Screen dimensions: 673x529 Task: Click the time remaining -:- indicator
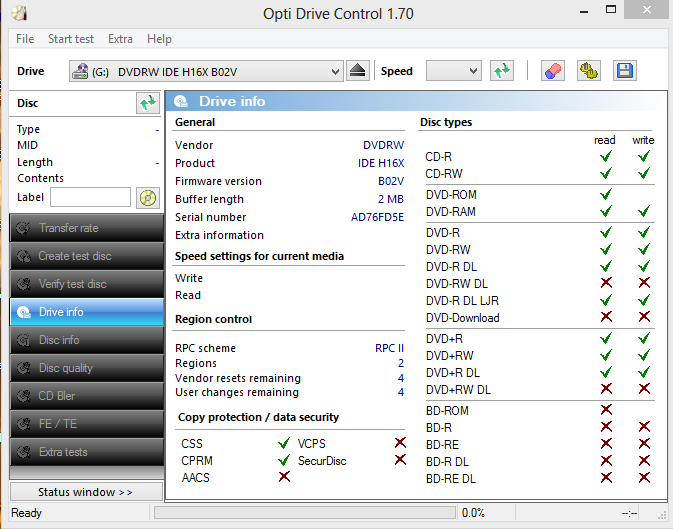coord(629,513)
